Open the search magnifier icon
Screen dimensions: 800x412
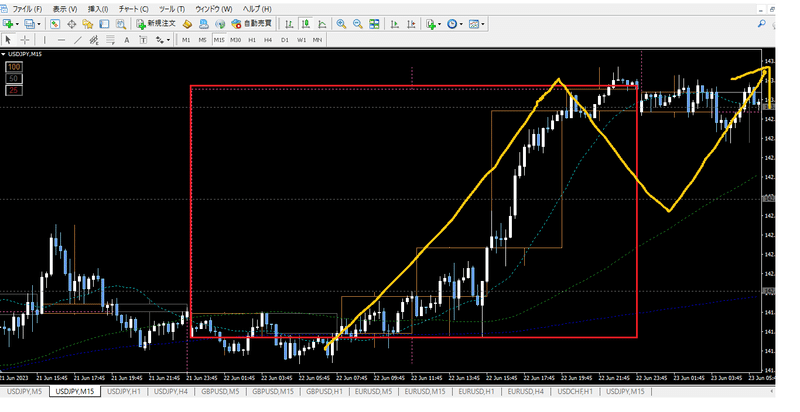[x=762, y=23]
